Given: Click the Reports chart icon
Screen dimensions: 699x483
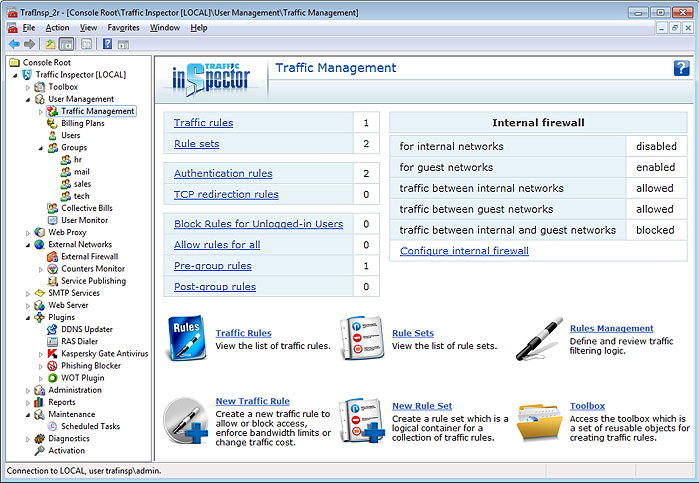Looking at the screenshot, I should coord(40,402).
